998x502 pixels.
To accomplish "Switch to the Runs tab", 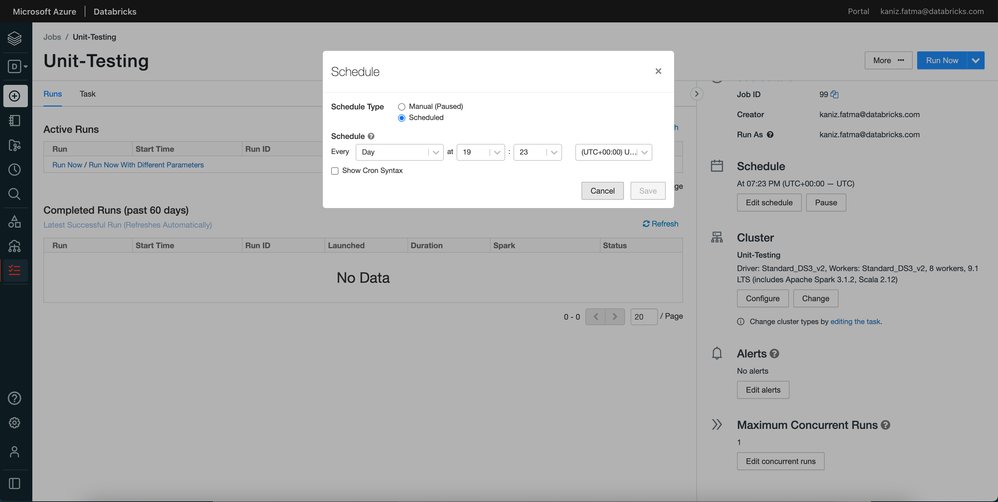I will click(52, 94).
